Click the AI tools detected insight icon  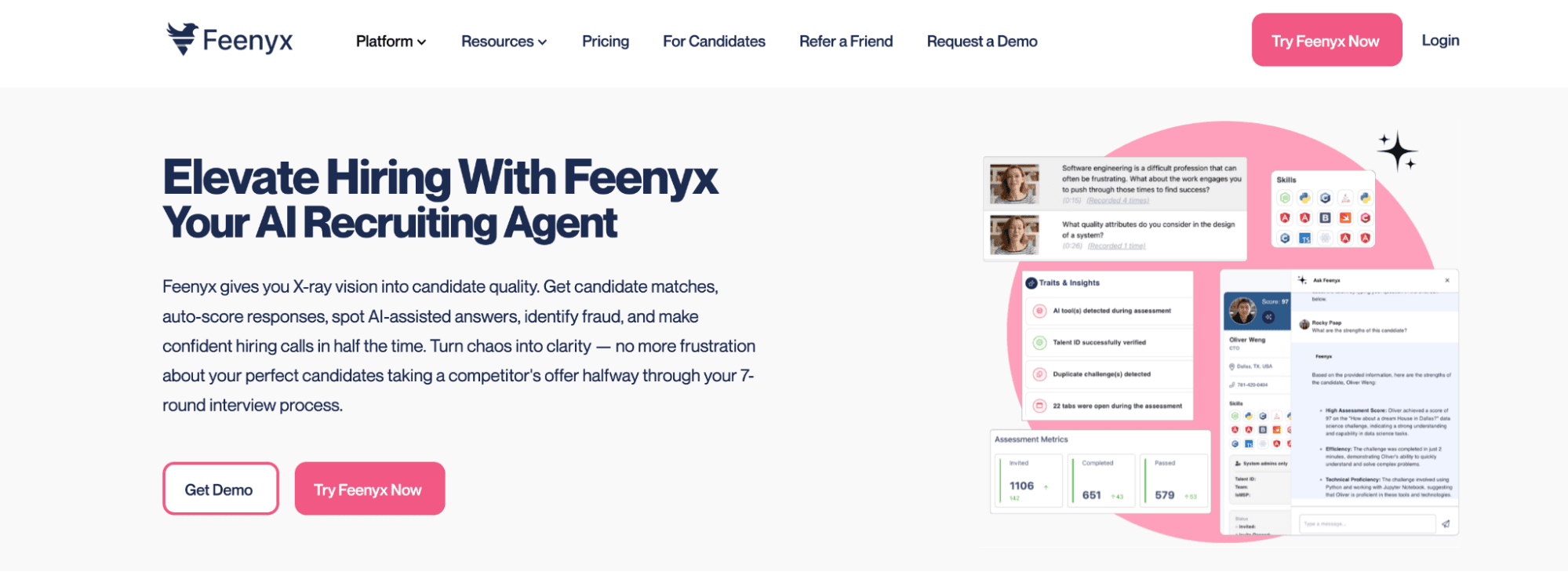pyautogui.click(x=1039, y=311)
